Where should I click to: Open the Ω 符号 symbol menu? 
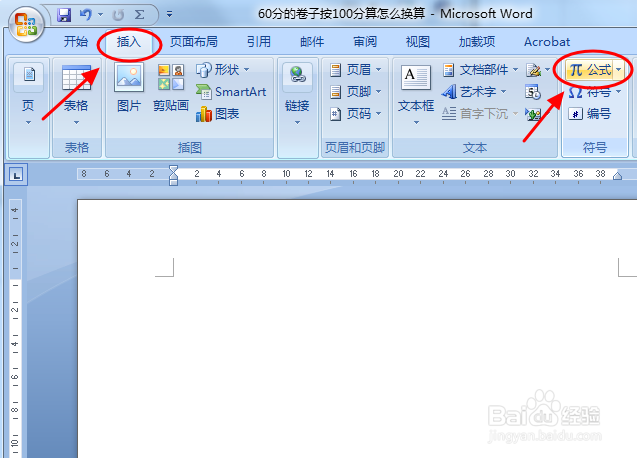[x=595, y=92]
